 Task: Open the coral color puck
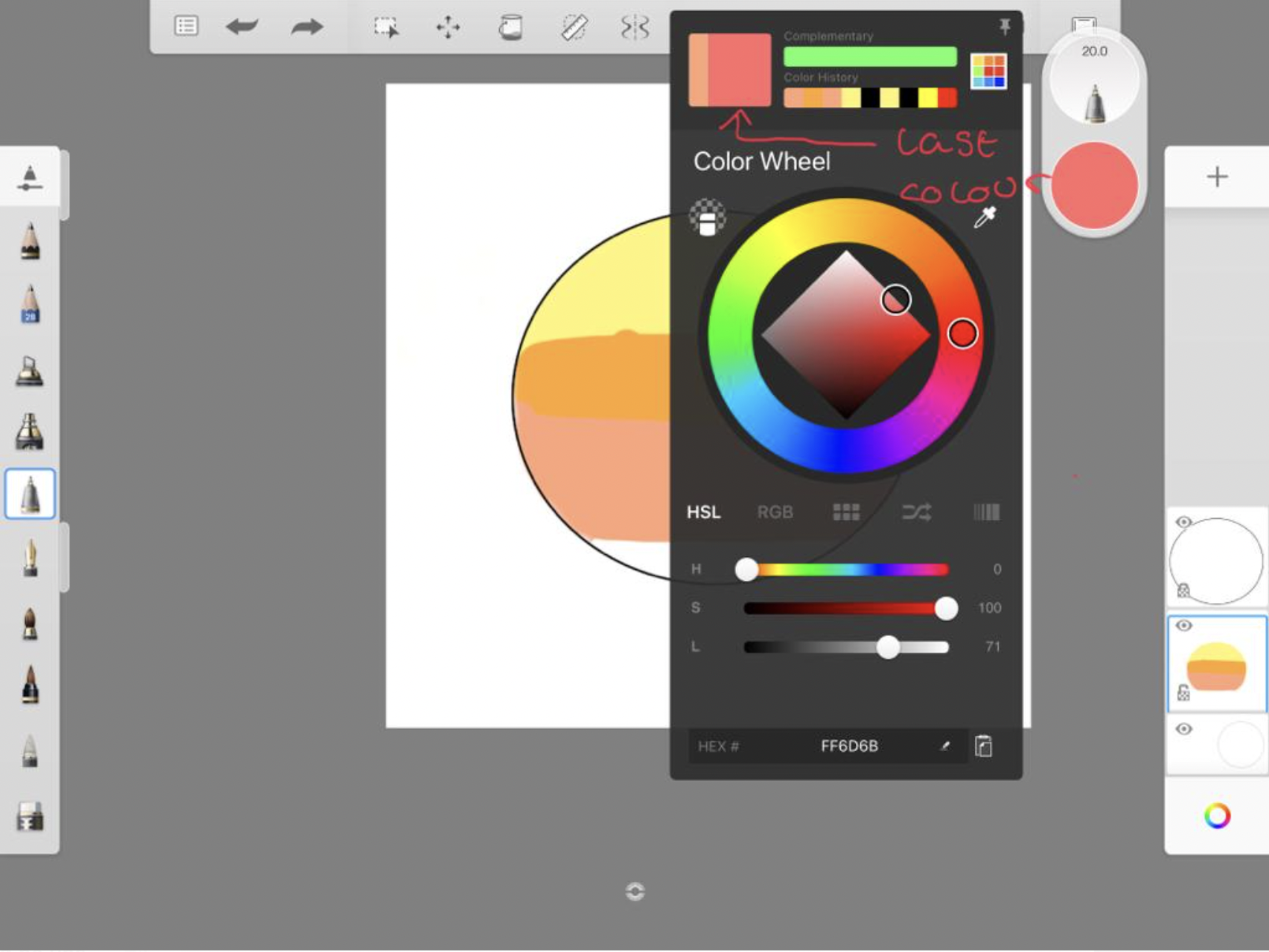[x=1094, y=185]
